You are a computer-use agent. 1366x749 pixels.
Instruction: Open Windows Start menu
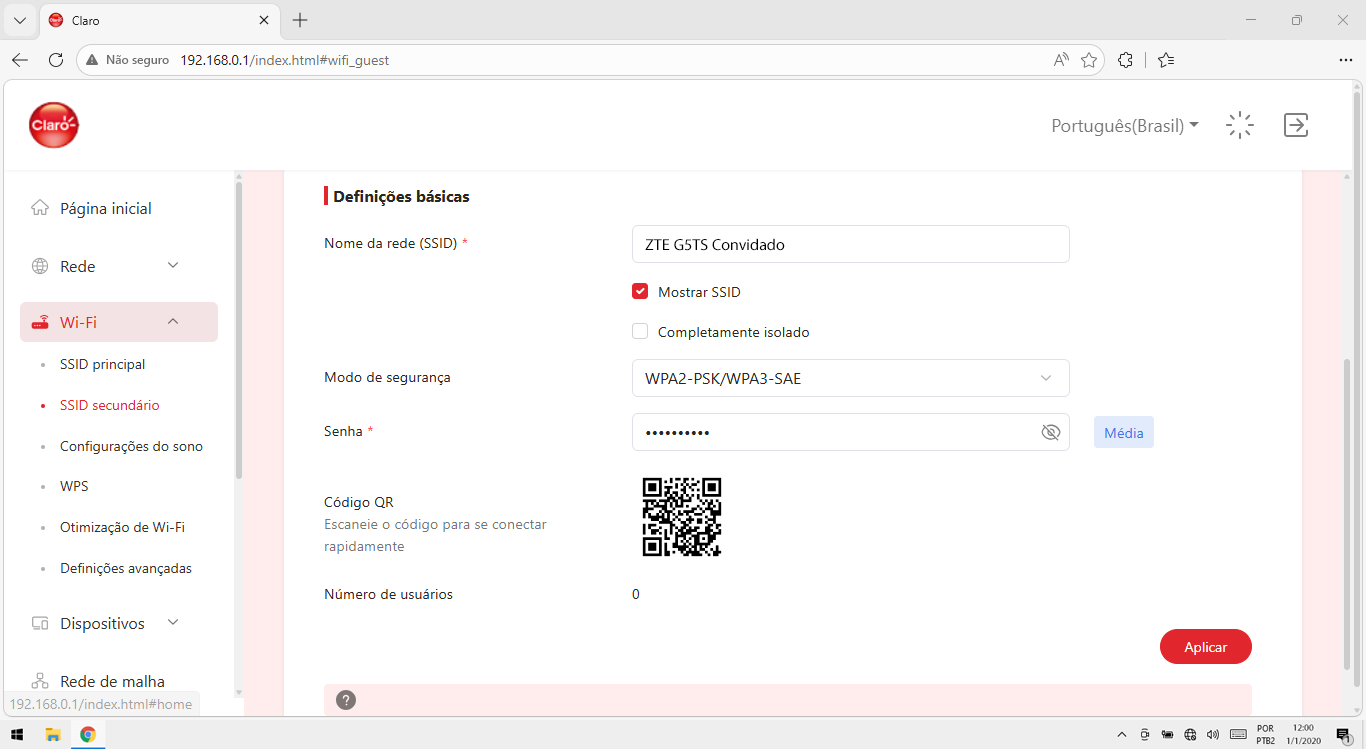[x=17, y=734]
